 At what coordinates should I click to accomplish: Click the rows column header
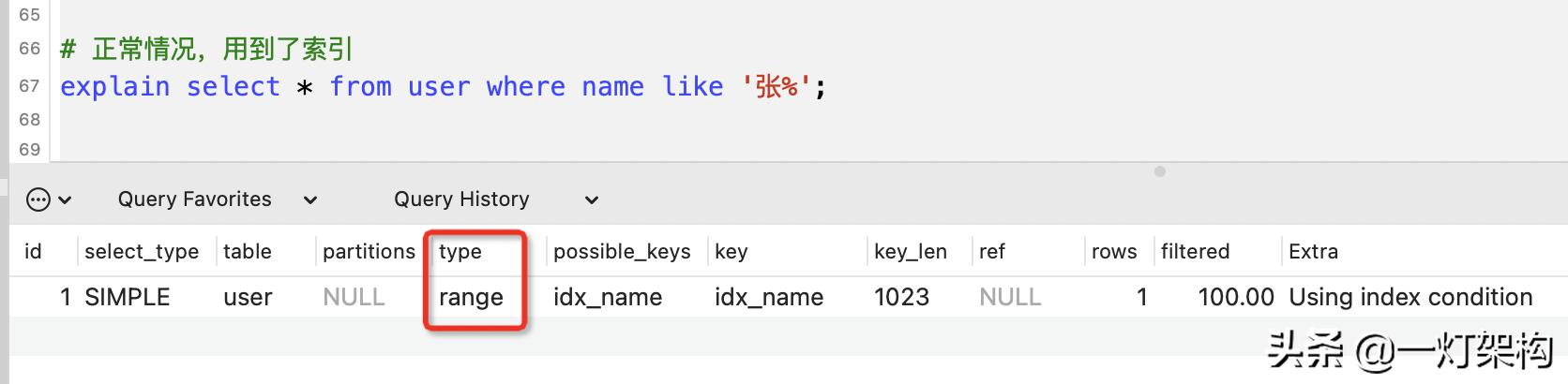click(1114, 251)
